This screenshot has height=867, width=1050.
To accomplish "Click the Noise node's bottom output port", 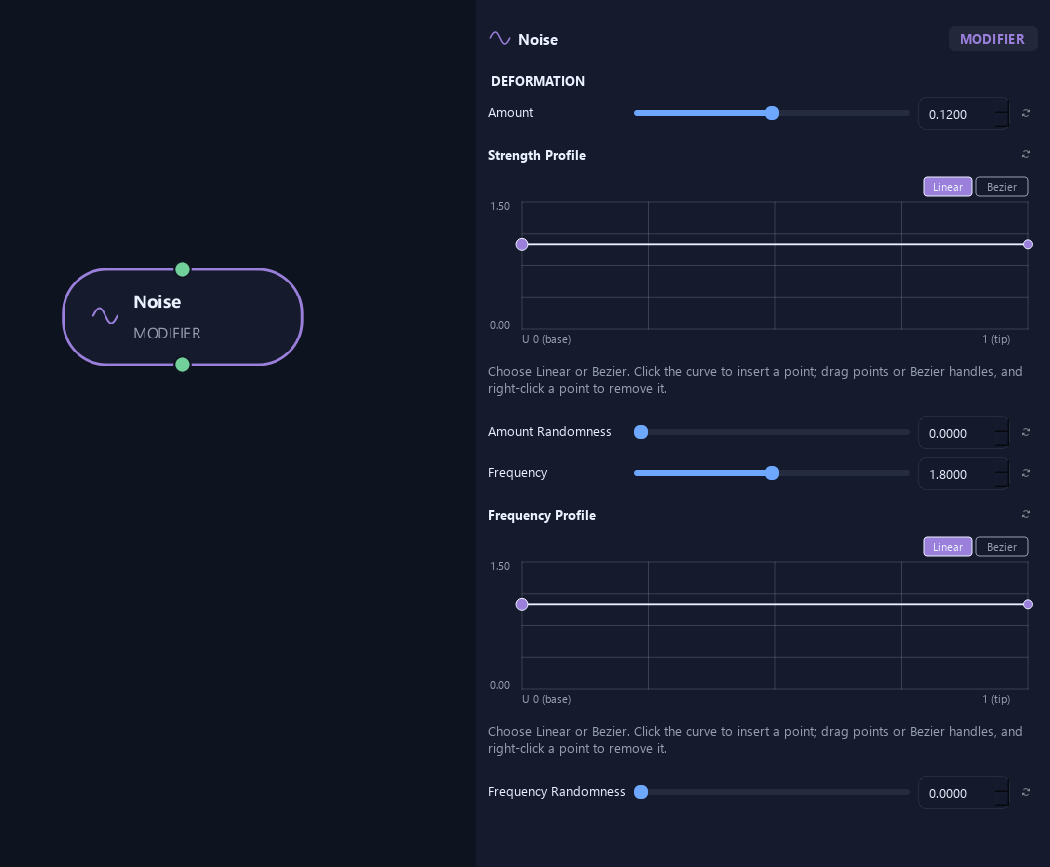I will [182, 365].
